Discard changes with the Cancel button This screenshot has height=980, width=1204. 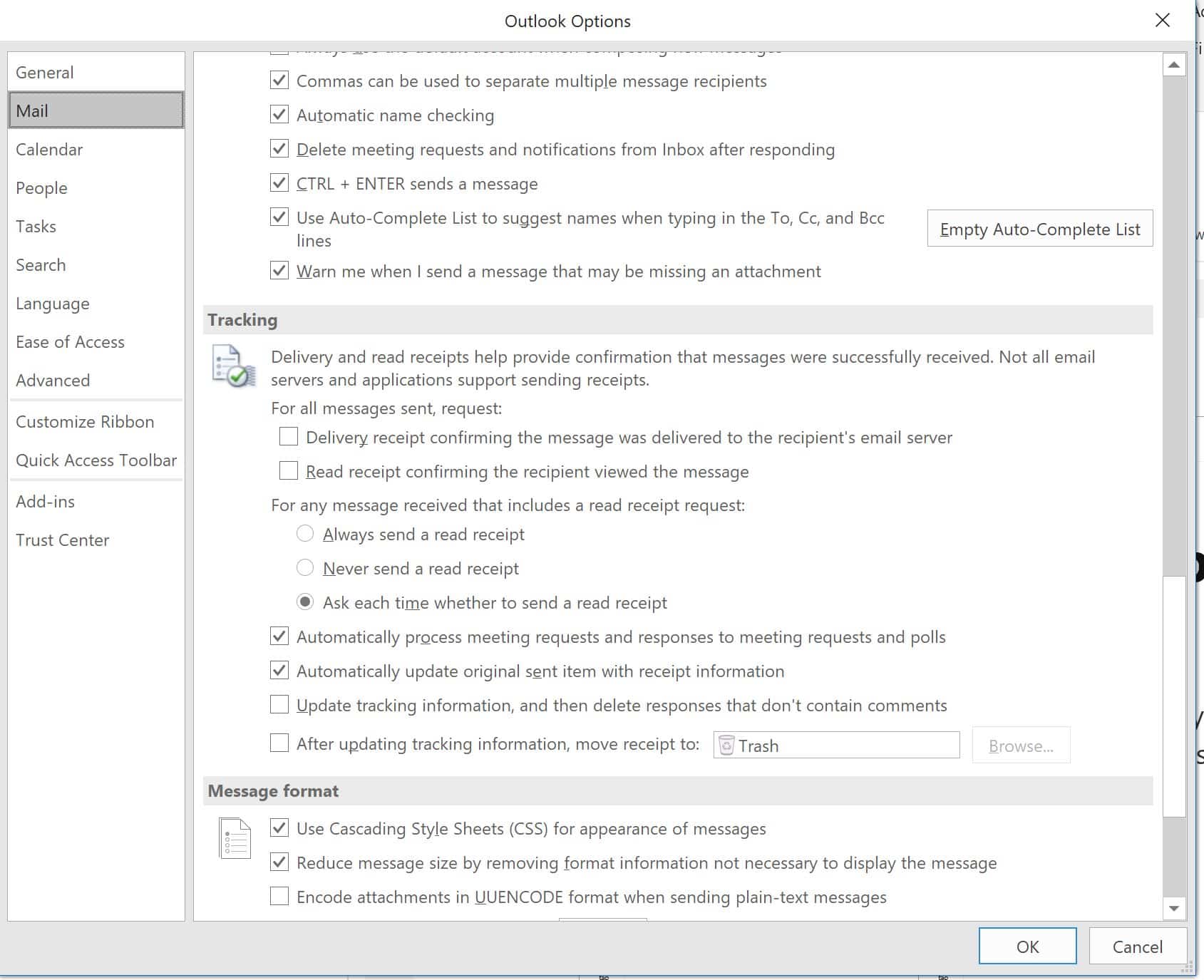click(x=1137, y=947)
